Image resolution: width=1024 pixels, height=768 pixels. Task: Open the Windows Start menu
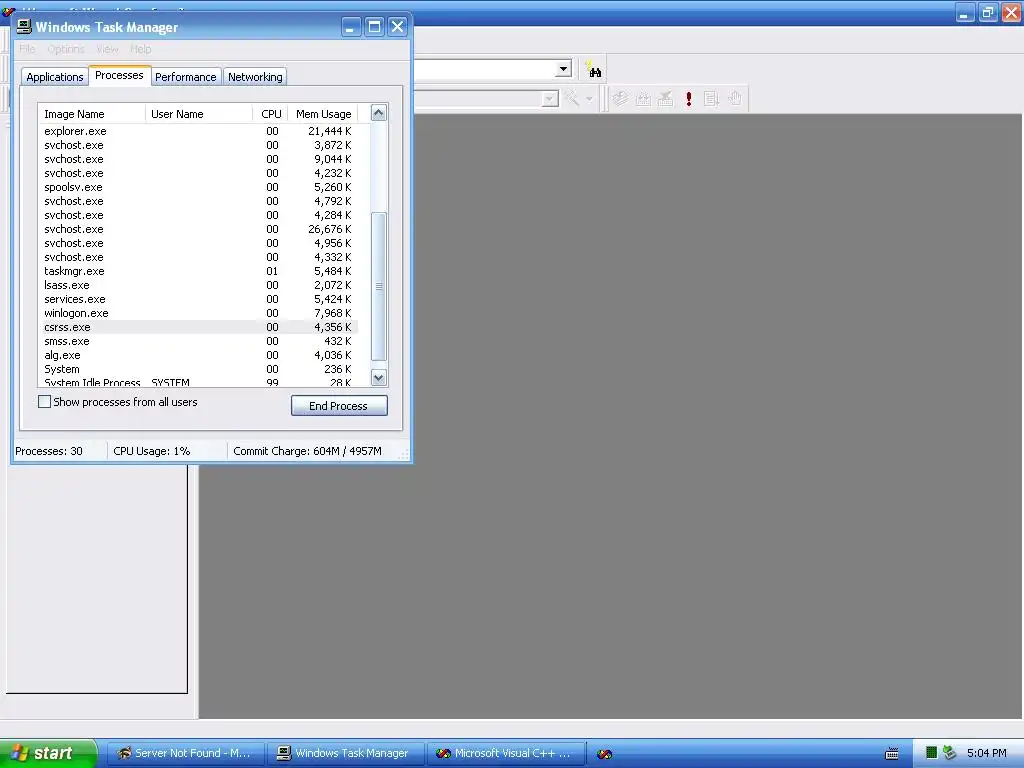48,753
